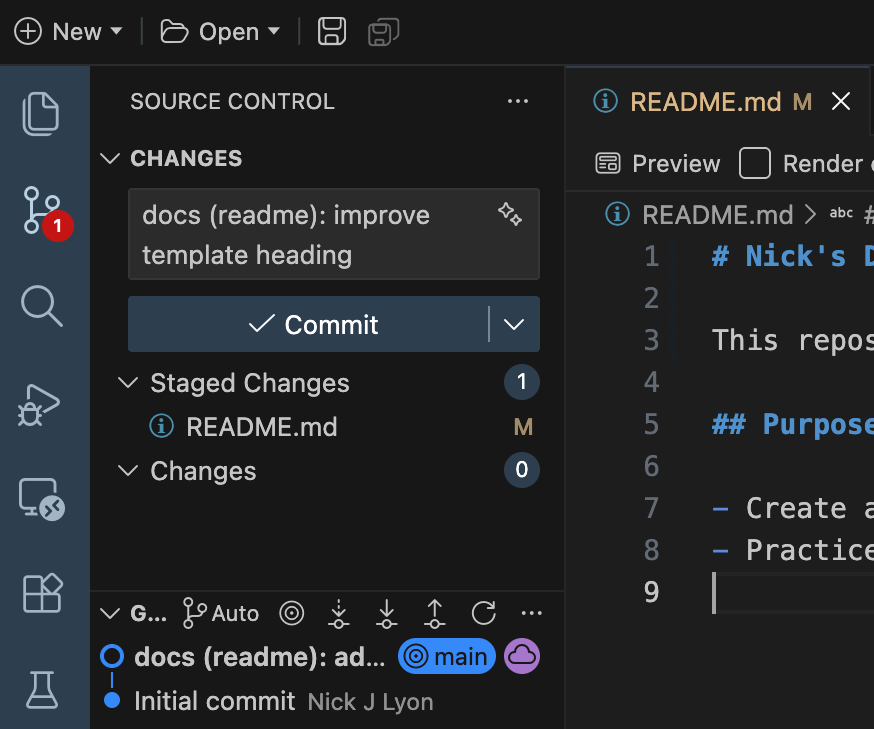
Task: Toggle the Render checkbox in editor toolbar
Action: [x=755, y=163]
